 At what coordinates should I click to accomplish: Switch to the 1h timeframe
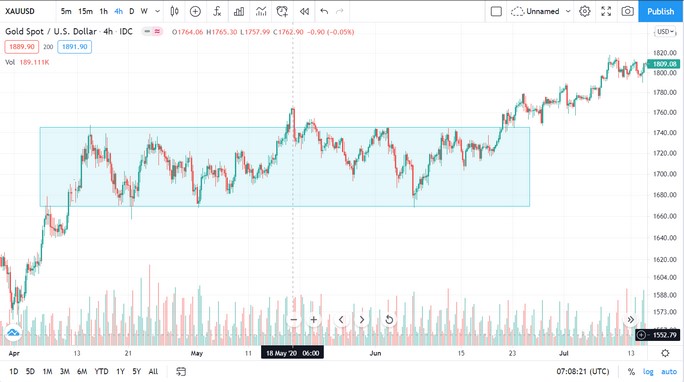[x=103, y=11]
